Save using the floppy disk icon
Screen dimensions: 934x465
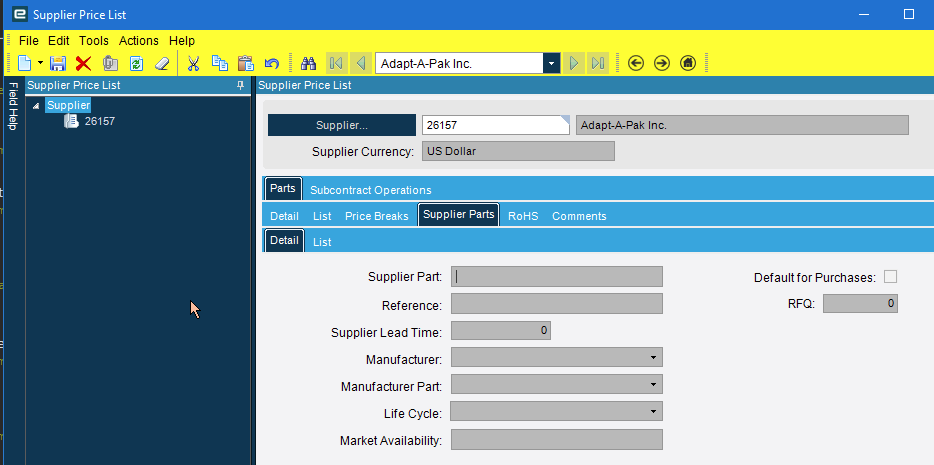pos(58,63)
